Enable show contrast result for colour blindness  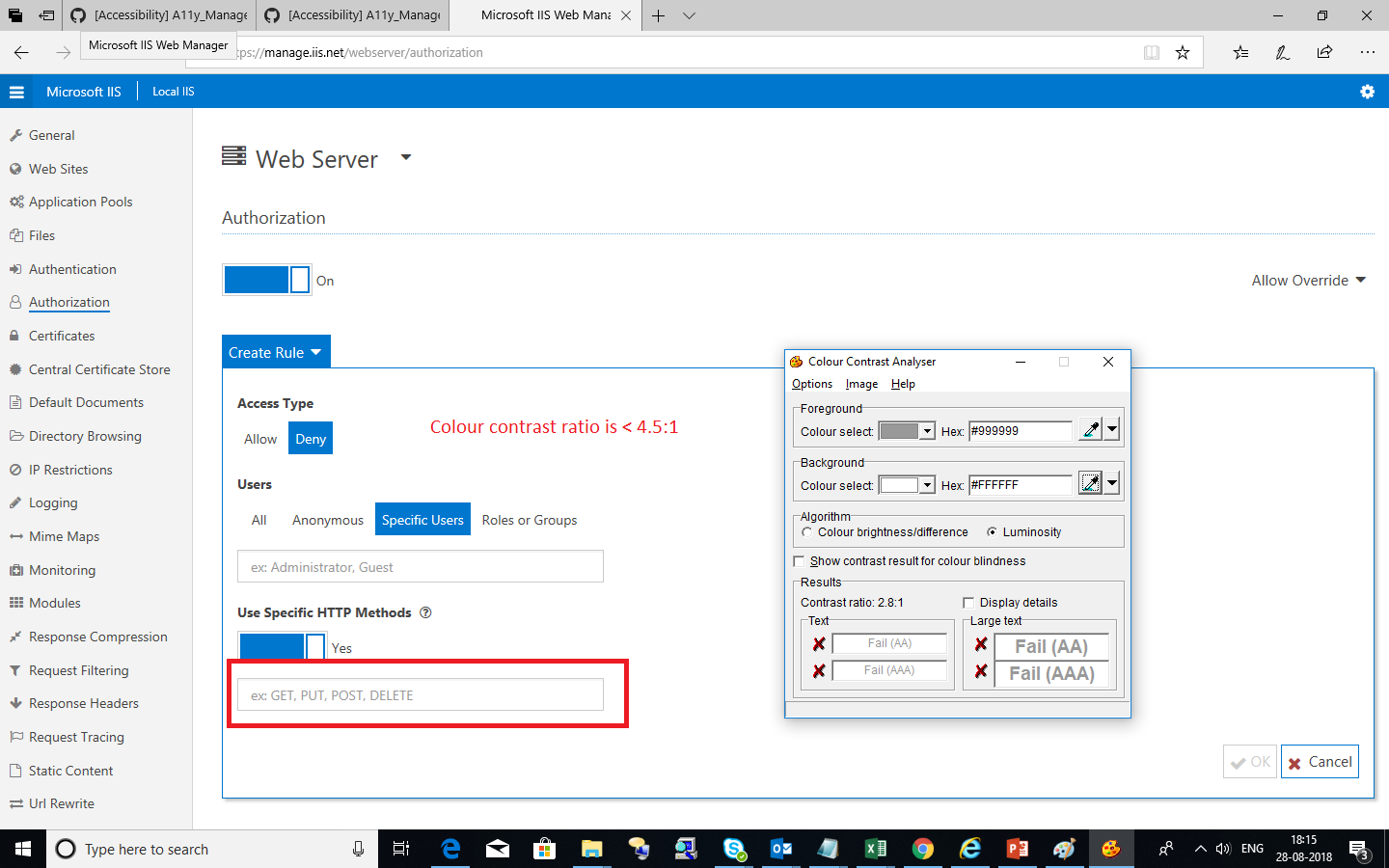pos(799,560)
